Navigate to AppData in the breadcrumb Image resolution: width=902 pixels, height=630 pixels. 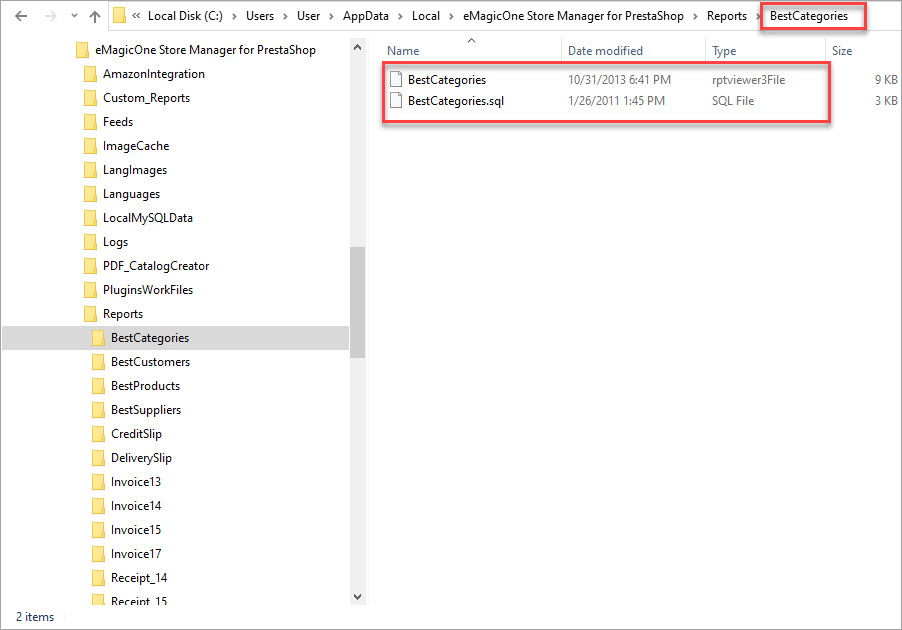tap(366, 16)
